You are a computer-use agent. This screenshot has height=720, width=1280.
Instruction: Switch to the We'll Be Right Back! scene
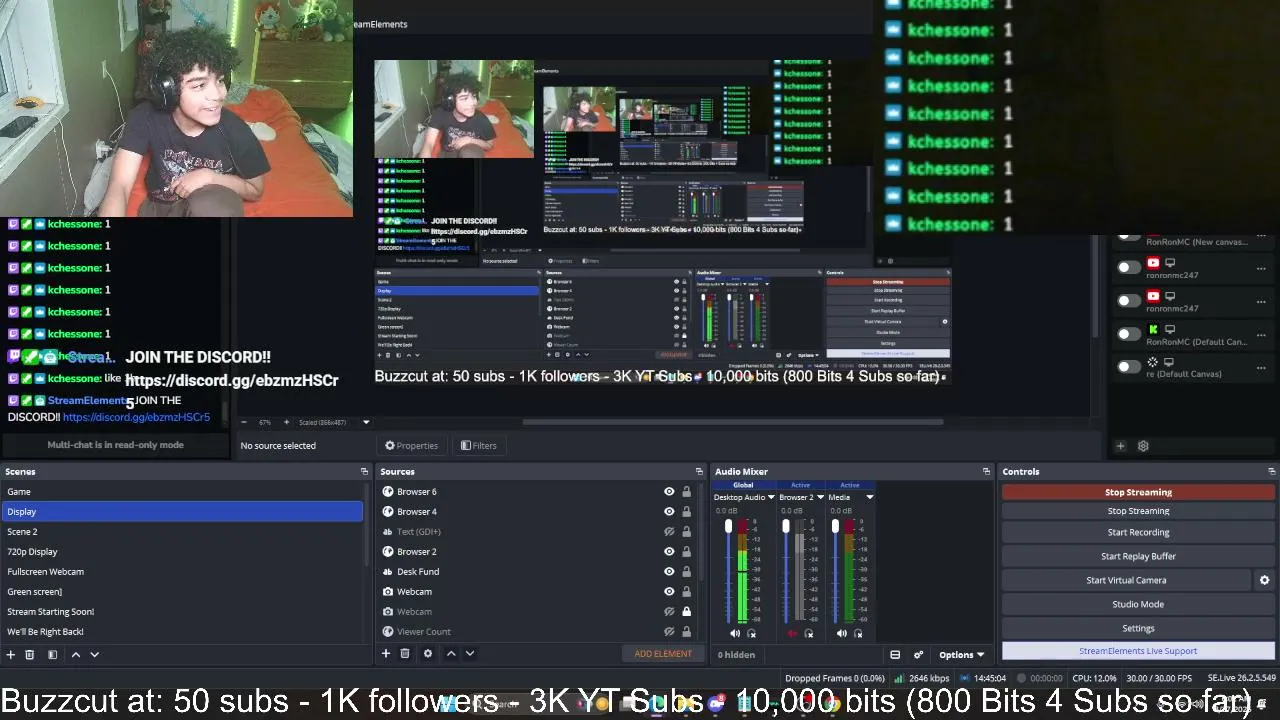pos(182,632)
